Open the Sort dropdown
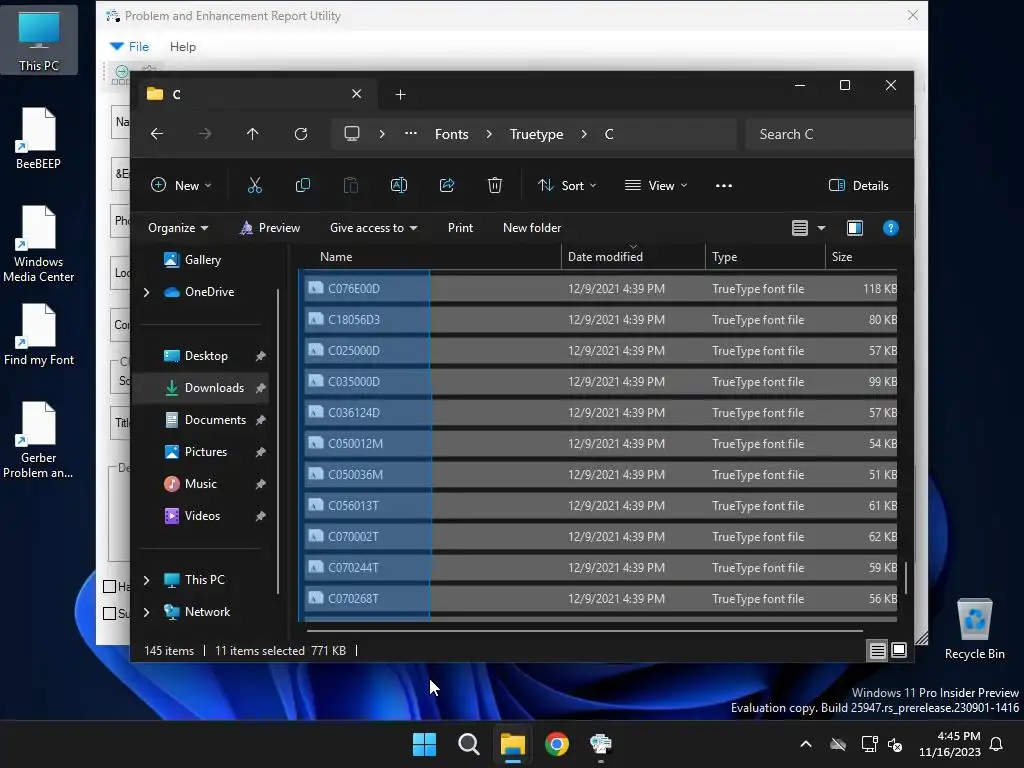 [x=566, y=185]
